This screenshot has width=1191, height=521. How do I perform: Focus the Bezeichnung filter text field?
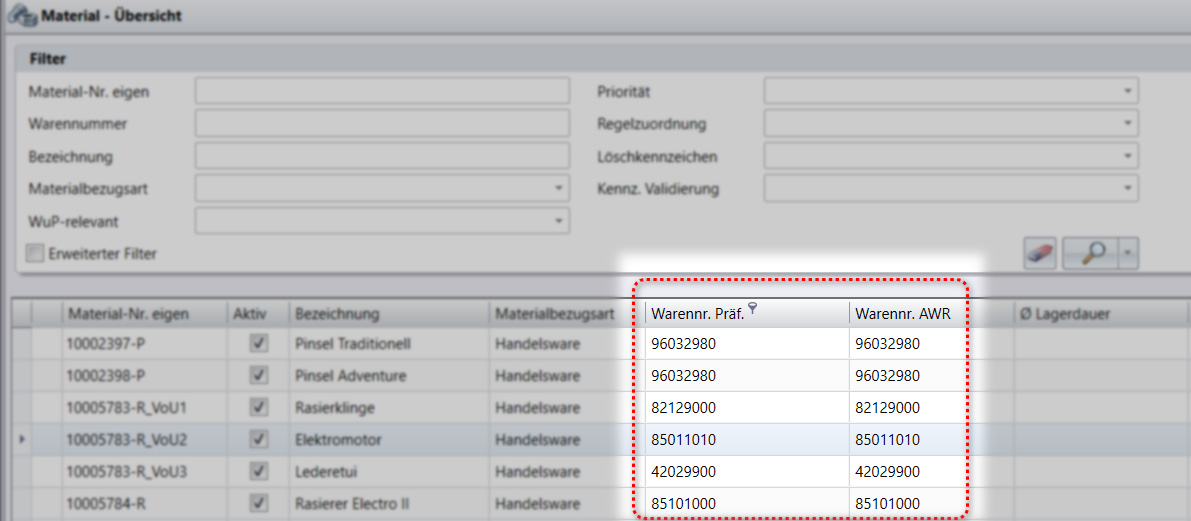click(x=382, y=156)
